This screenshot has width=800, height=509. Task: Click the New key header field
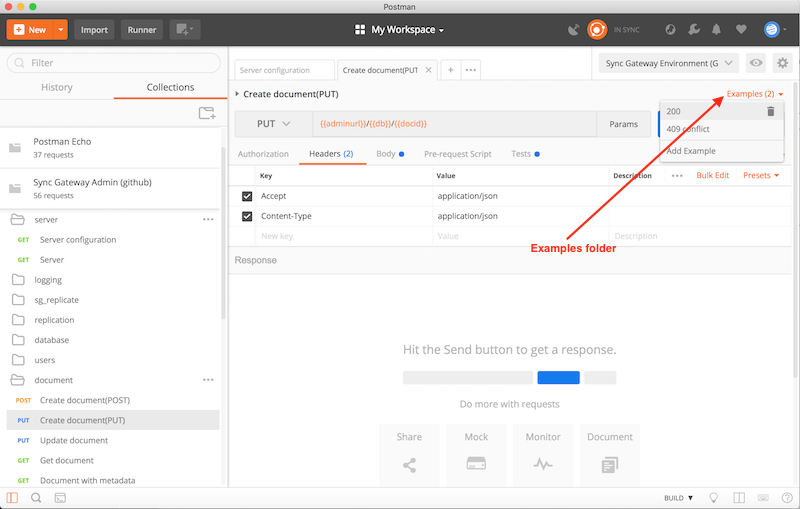point(344,236)
